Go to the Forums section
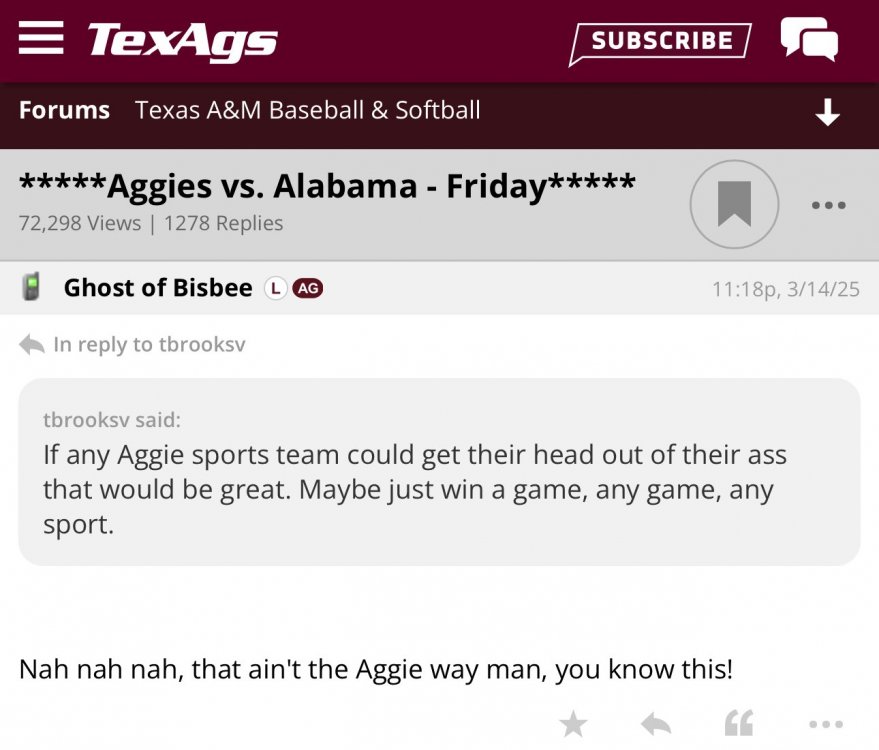This screenshot has width=879, height=750. coord(64,110)
